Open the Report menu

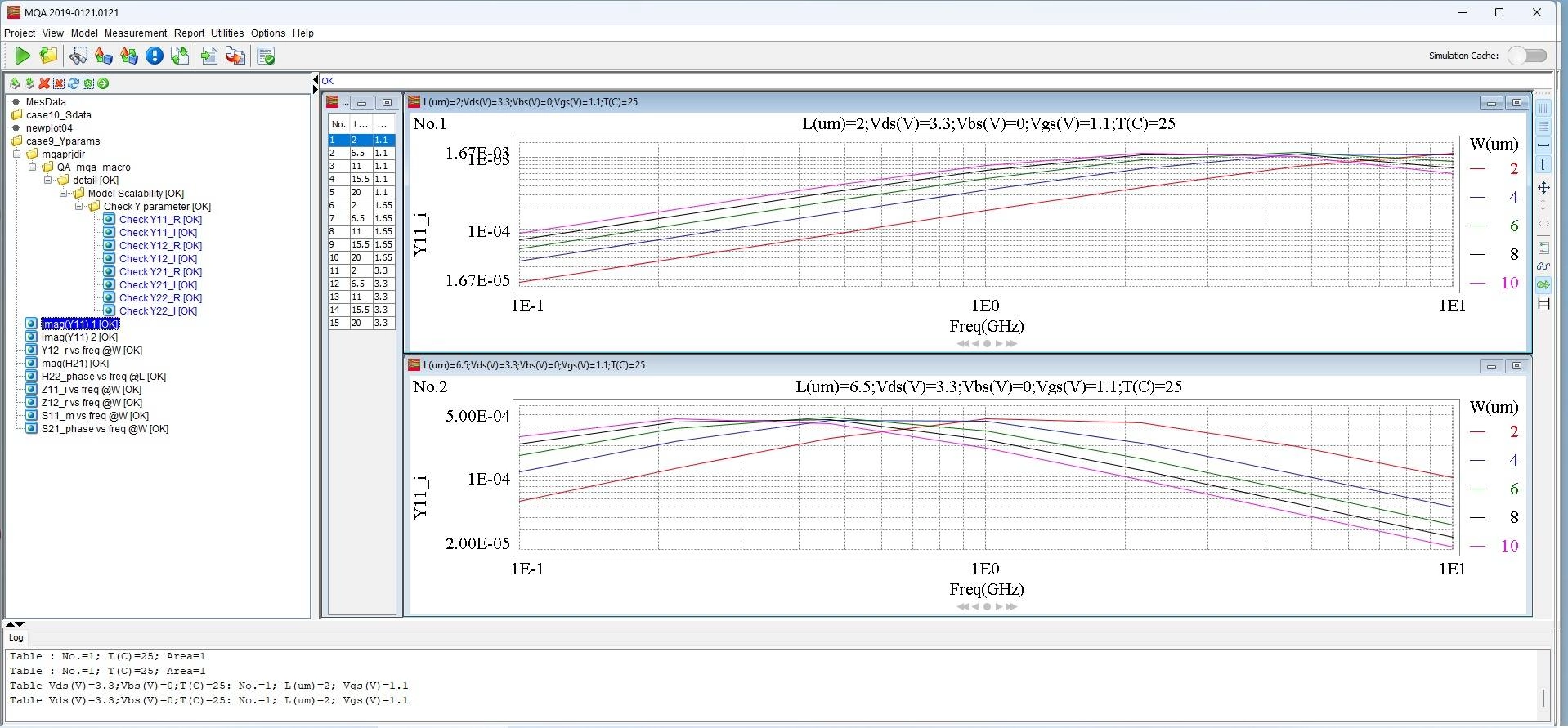tap(189, 33)
